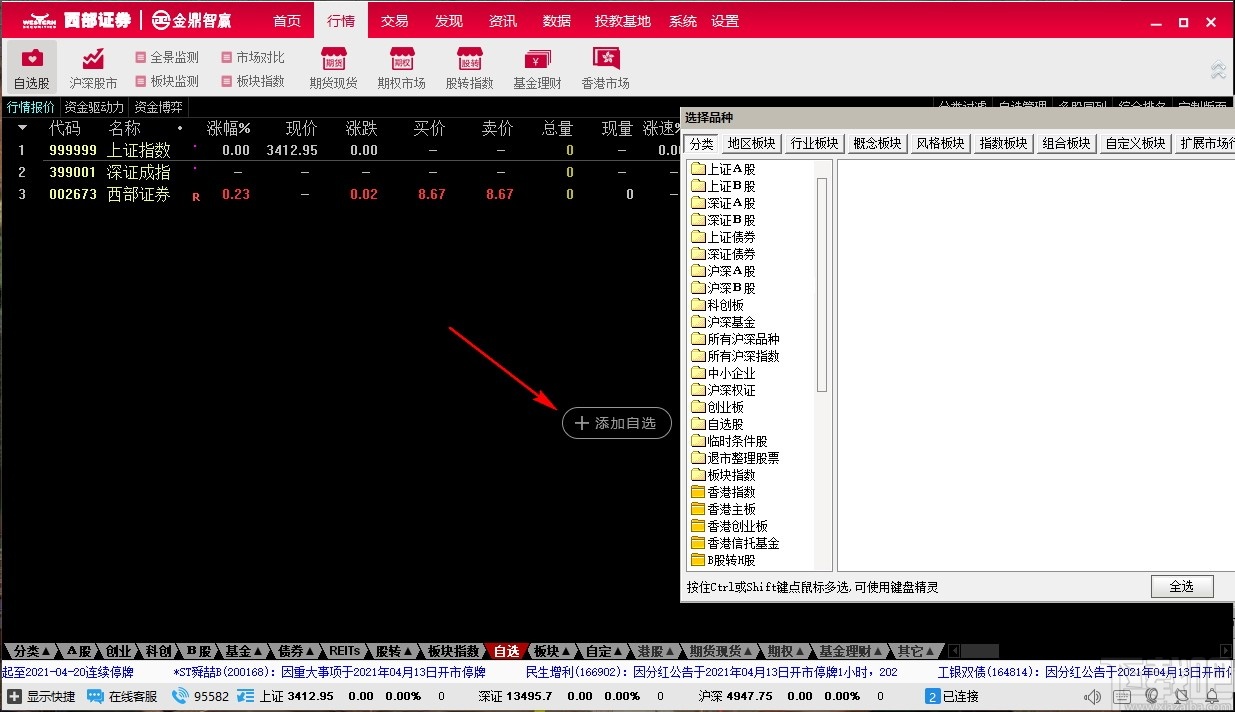Open the 期权市场 options market icon
The image size is (1235, 712).
[x=401, y=67]
